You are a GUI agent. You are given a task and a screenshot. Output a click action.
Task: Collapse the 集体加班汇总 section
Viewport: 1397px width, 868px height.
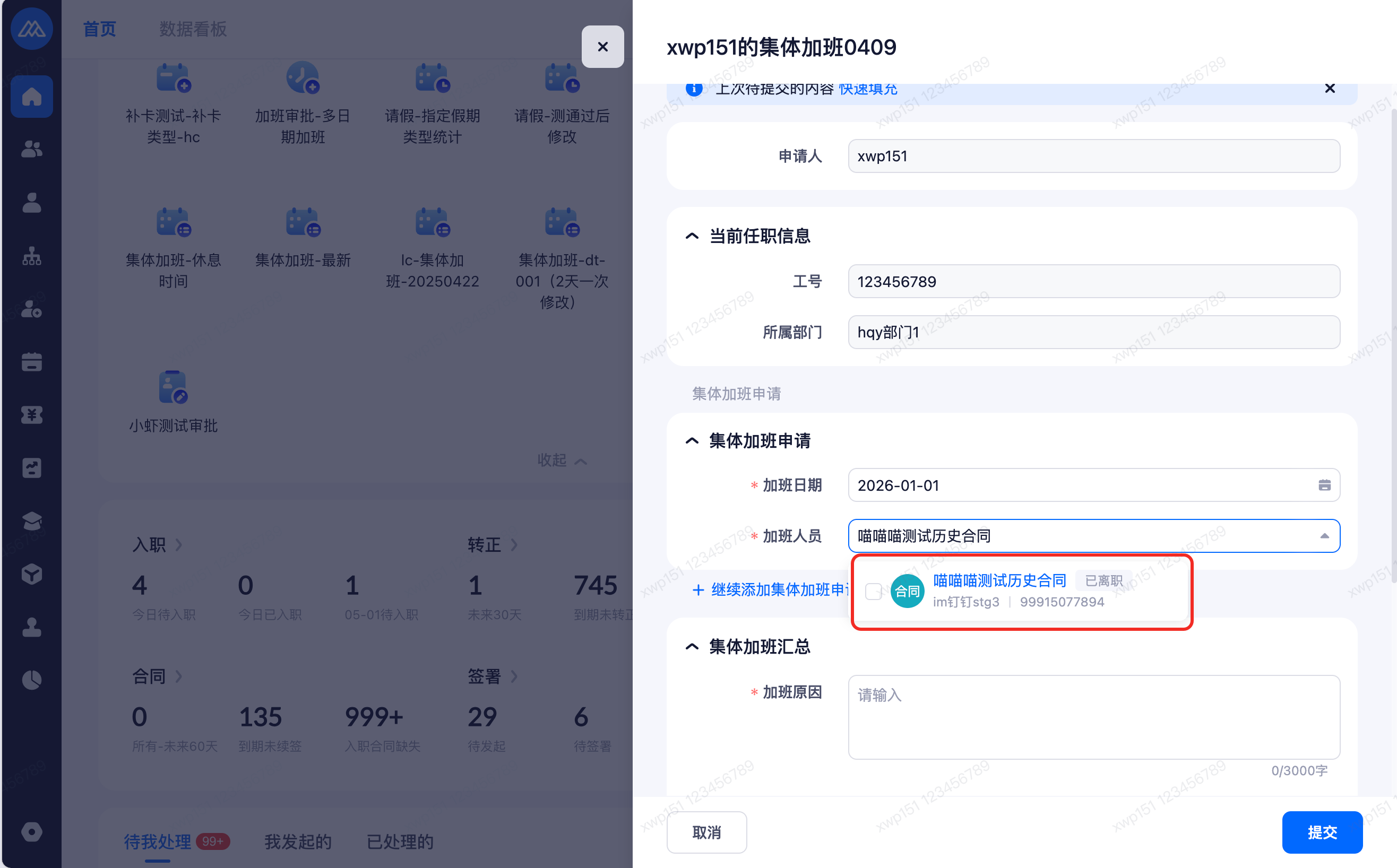point(692,647)
